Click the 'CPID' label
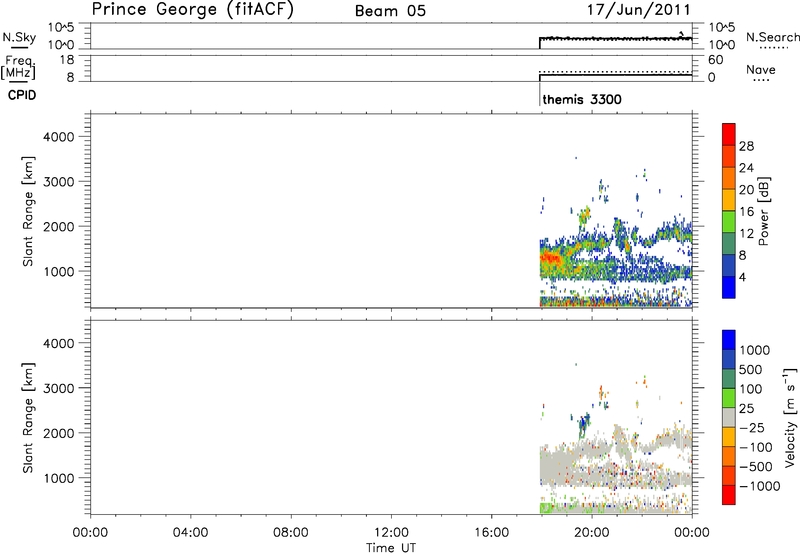 pyautogui.click(x=22, y=95)
